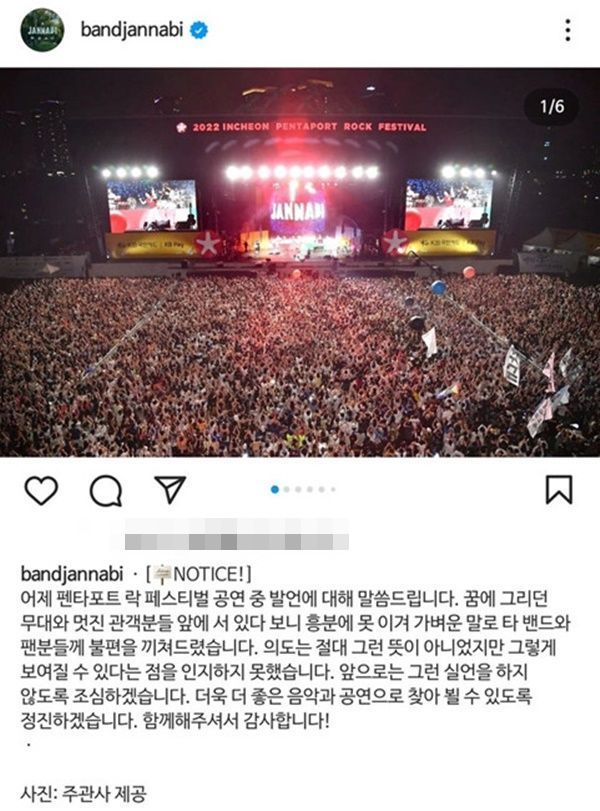Open the bandjannabi username in the header
This screenshot has height=811, width=600.
point(132,30)
